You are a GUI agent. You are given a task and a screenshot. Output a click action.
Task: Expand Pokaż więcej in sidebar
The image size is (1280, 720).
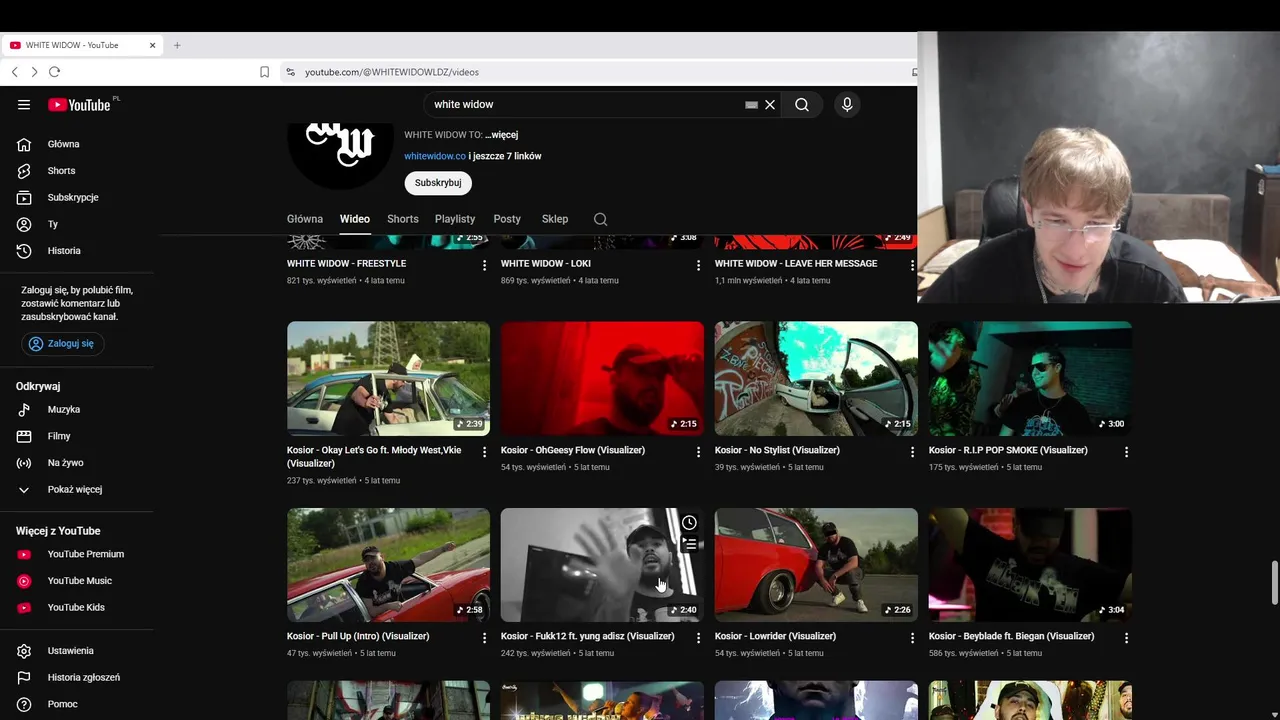[77, 490]
